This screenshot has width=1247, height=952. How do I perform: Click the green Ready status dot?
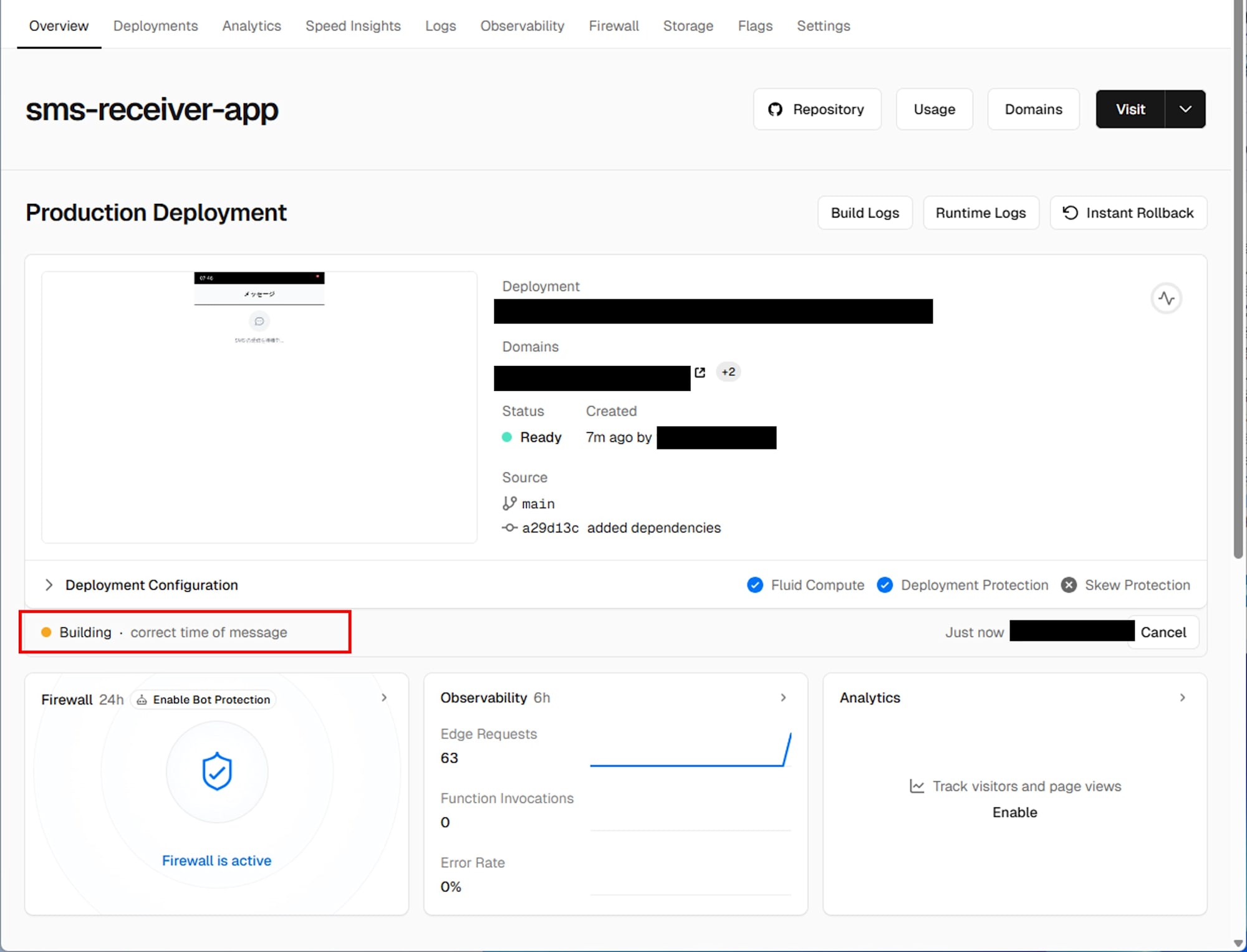coord(507,437)
